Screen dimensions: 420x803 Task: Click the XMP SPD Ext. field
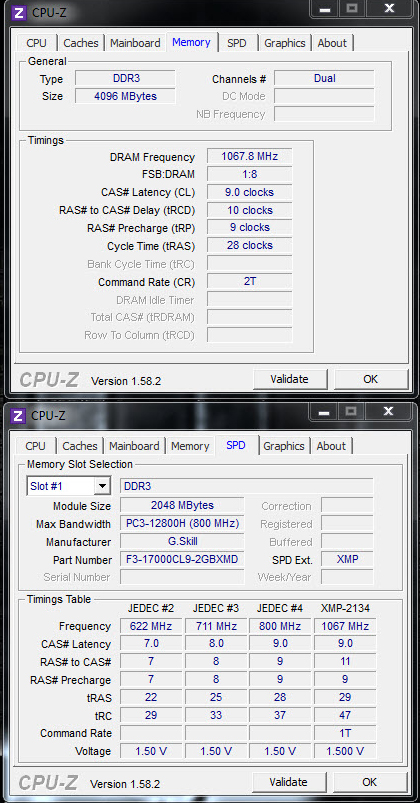[x=347, y=559]
